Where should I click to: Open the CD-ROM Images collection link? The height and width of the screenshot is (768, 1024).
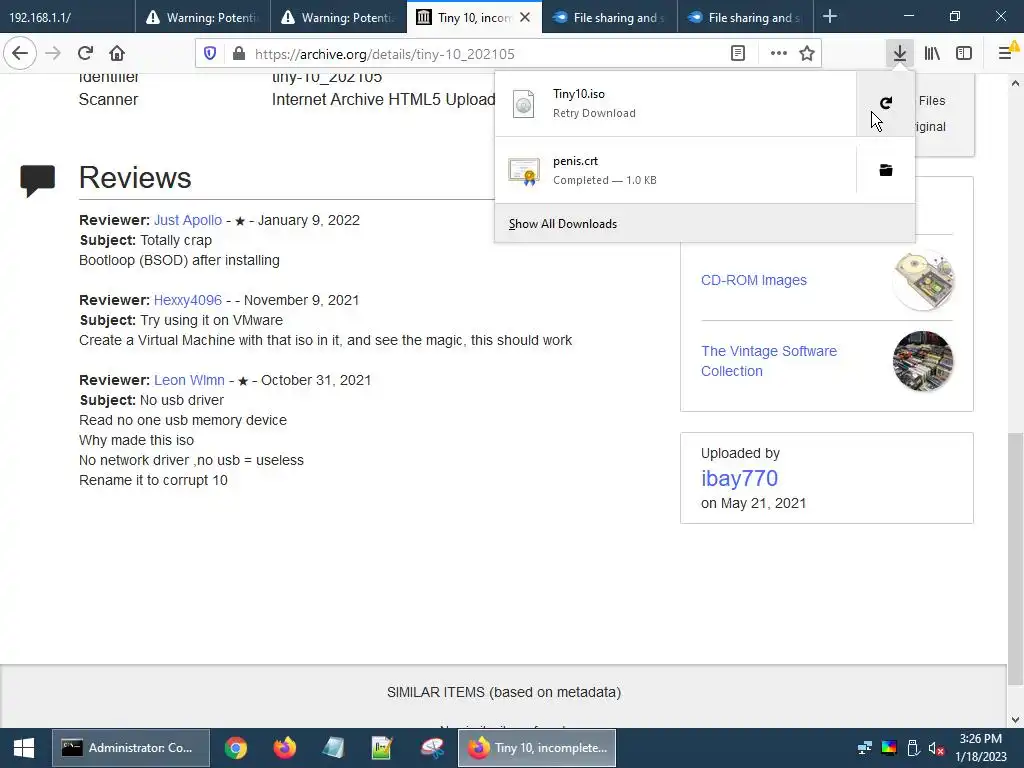(x=754, y=280)
